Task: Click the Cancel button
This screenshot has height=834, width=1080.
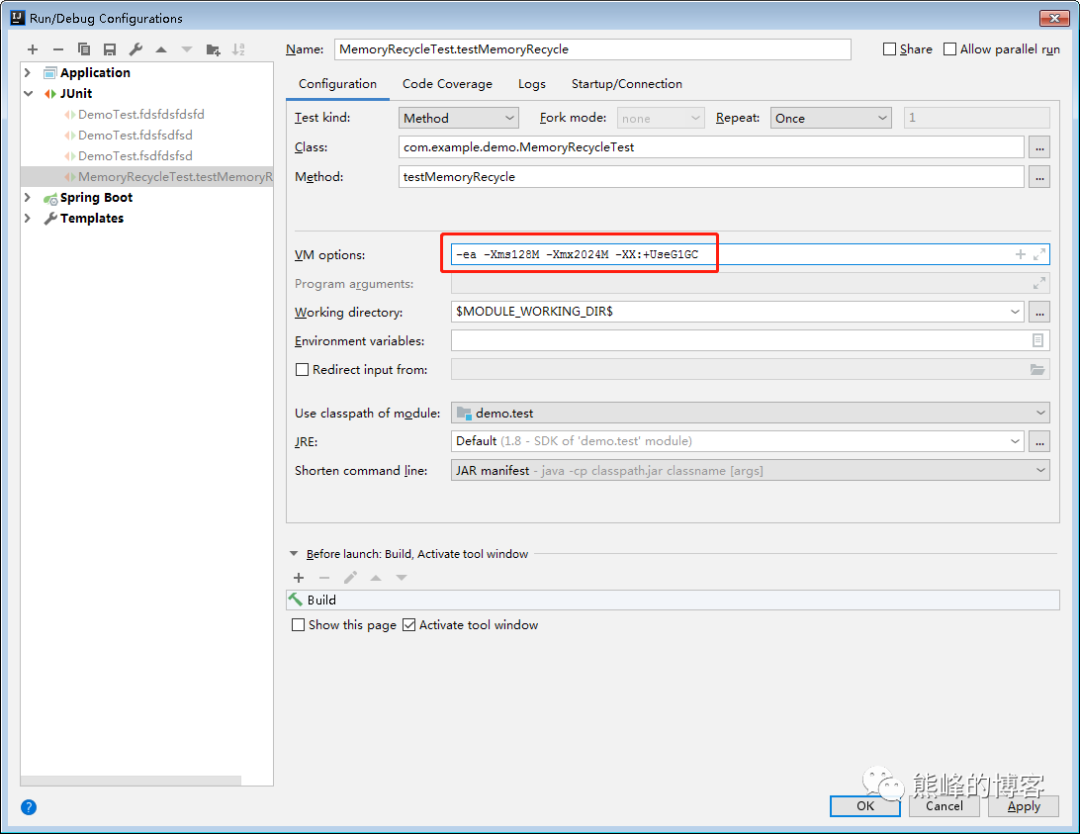Action: [x=944, y=806]
